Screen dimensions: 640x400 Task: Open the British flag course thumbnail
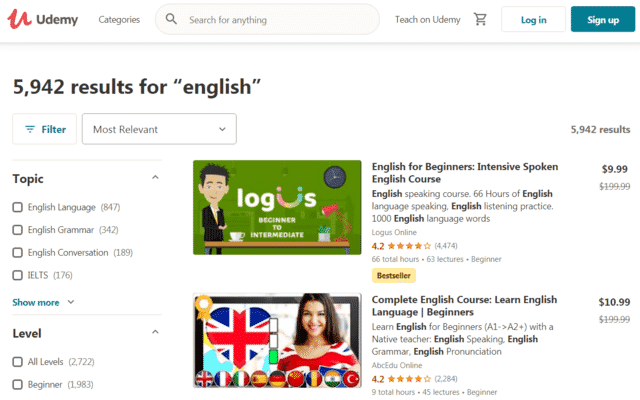click(x=277, y=340)
